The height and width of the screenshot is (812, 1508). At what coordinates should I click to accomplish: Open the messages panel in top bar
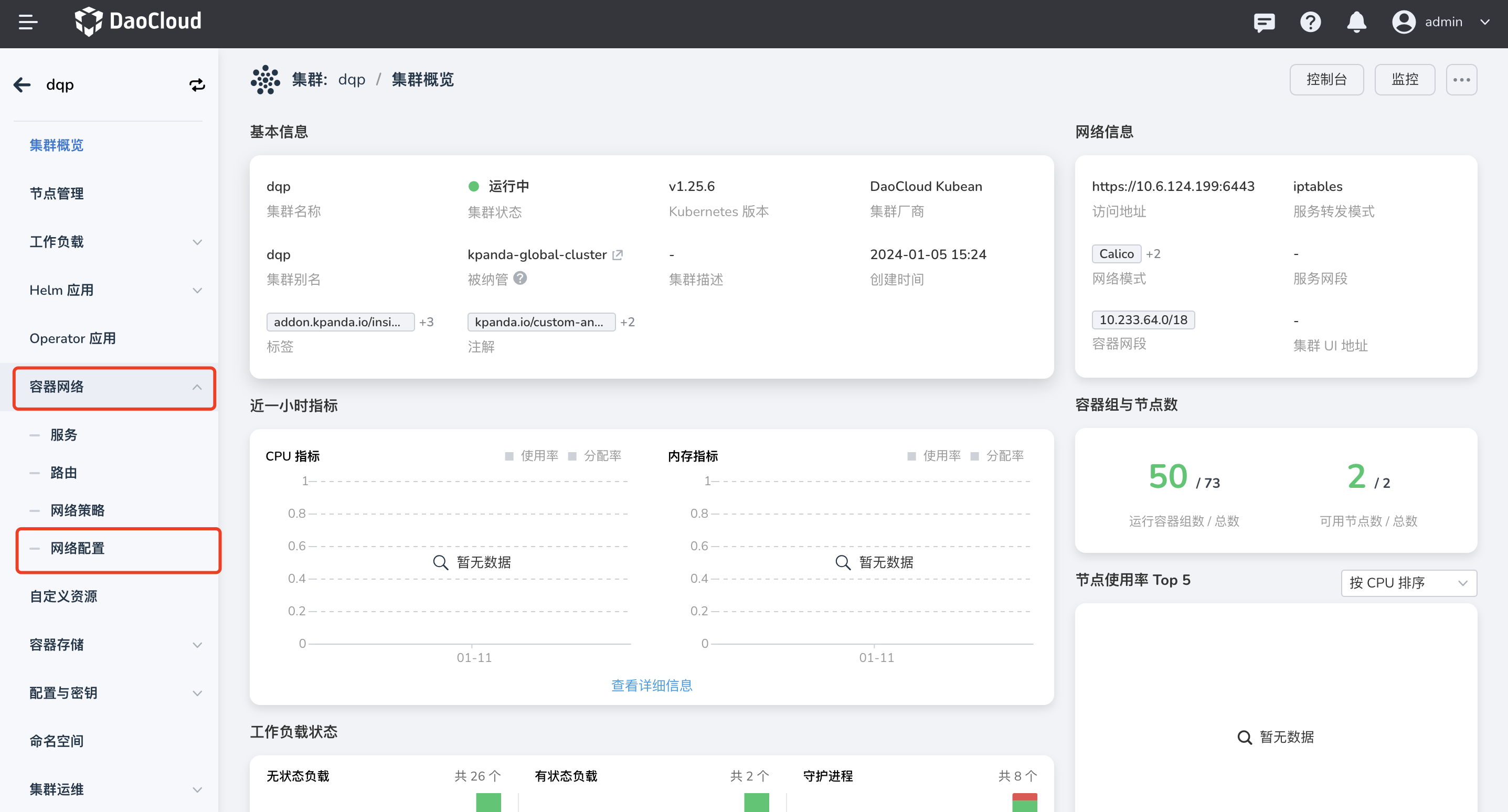coord(1265,22)
